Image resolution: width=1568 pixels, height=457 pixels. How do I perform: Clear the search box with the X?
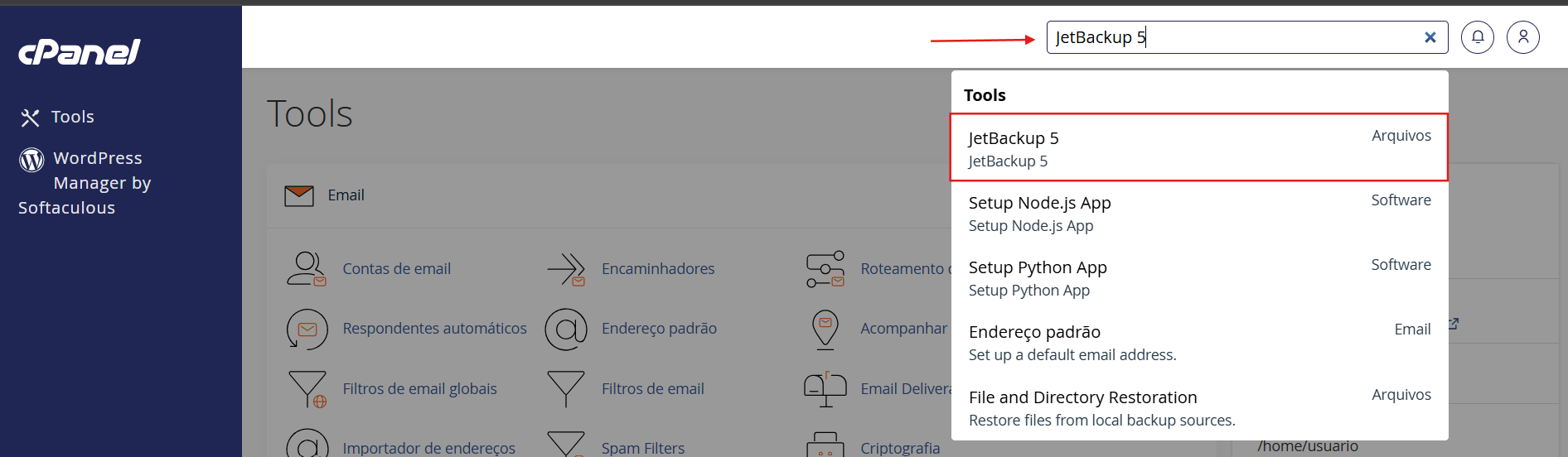[x=1430, y=37]
